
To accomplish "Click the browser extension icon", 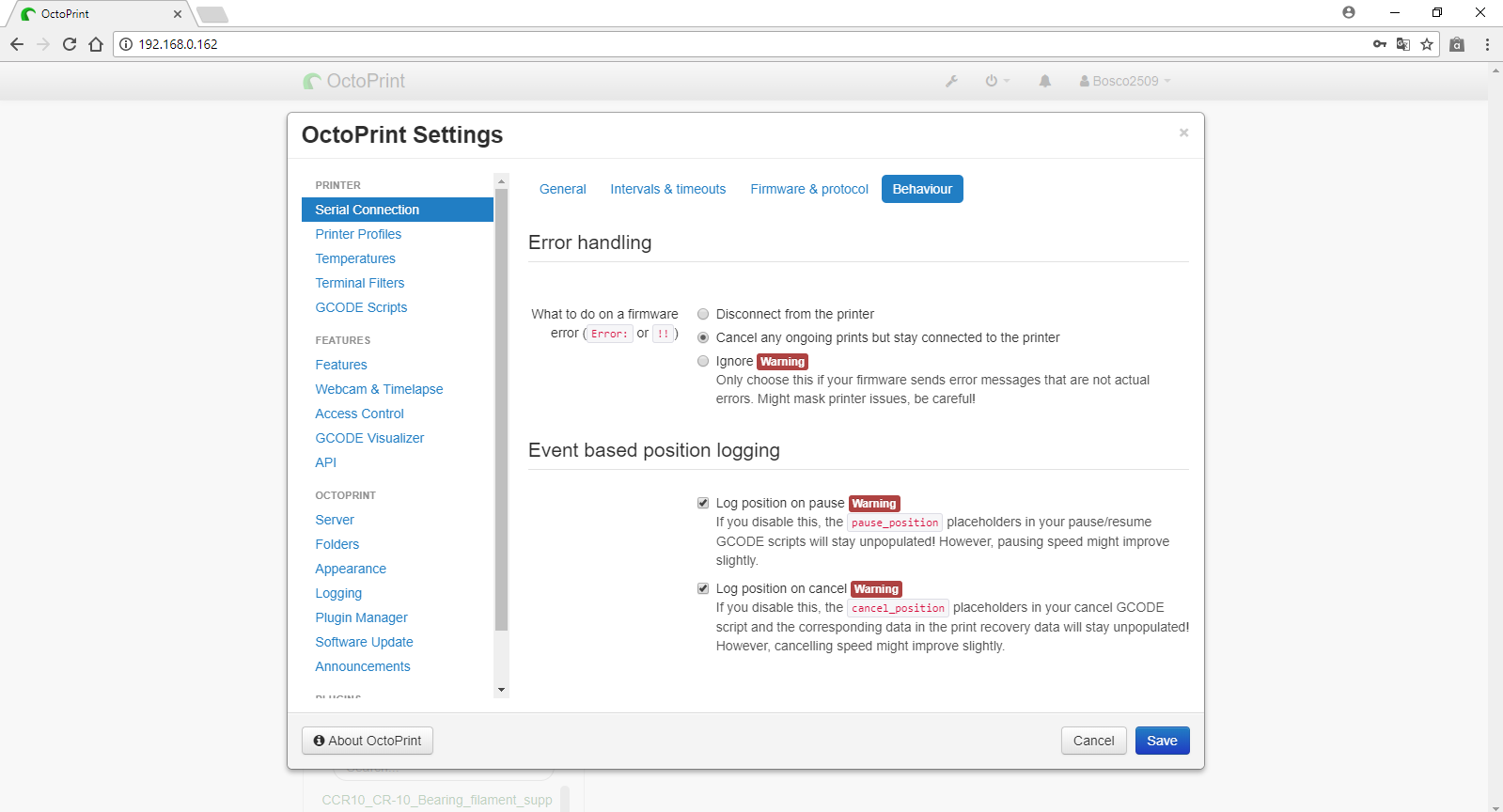I will click(x=1457, y=44).
